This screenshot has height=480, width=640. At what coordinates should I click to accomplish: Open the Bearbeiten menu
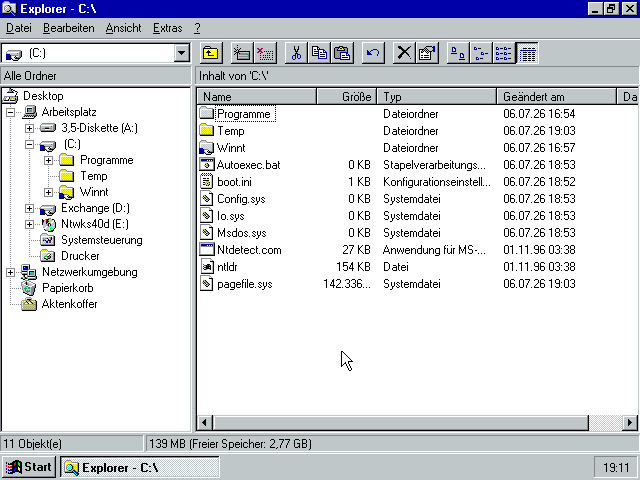coord(69,28)
